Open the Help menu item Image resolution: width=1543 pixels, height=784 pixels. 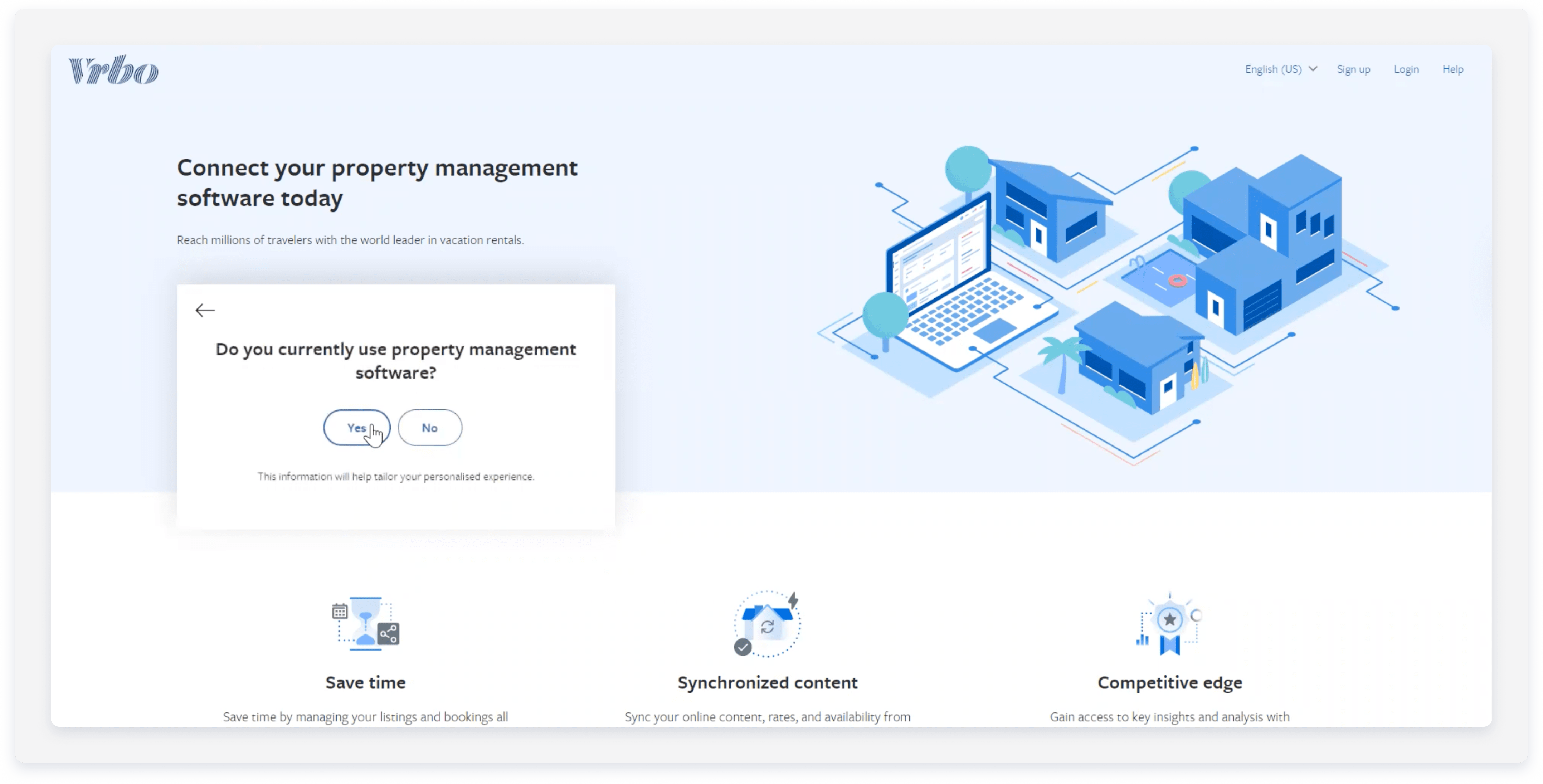[x=1452, y=69]
